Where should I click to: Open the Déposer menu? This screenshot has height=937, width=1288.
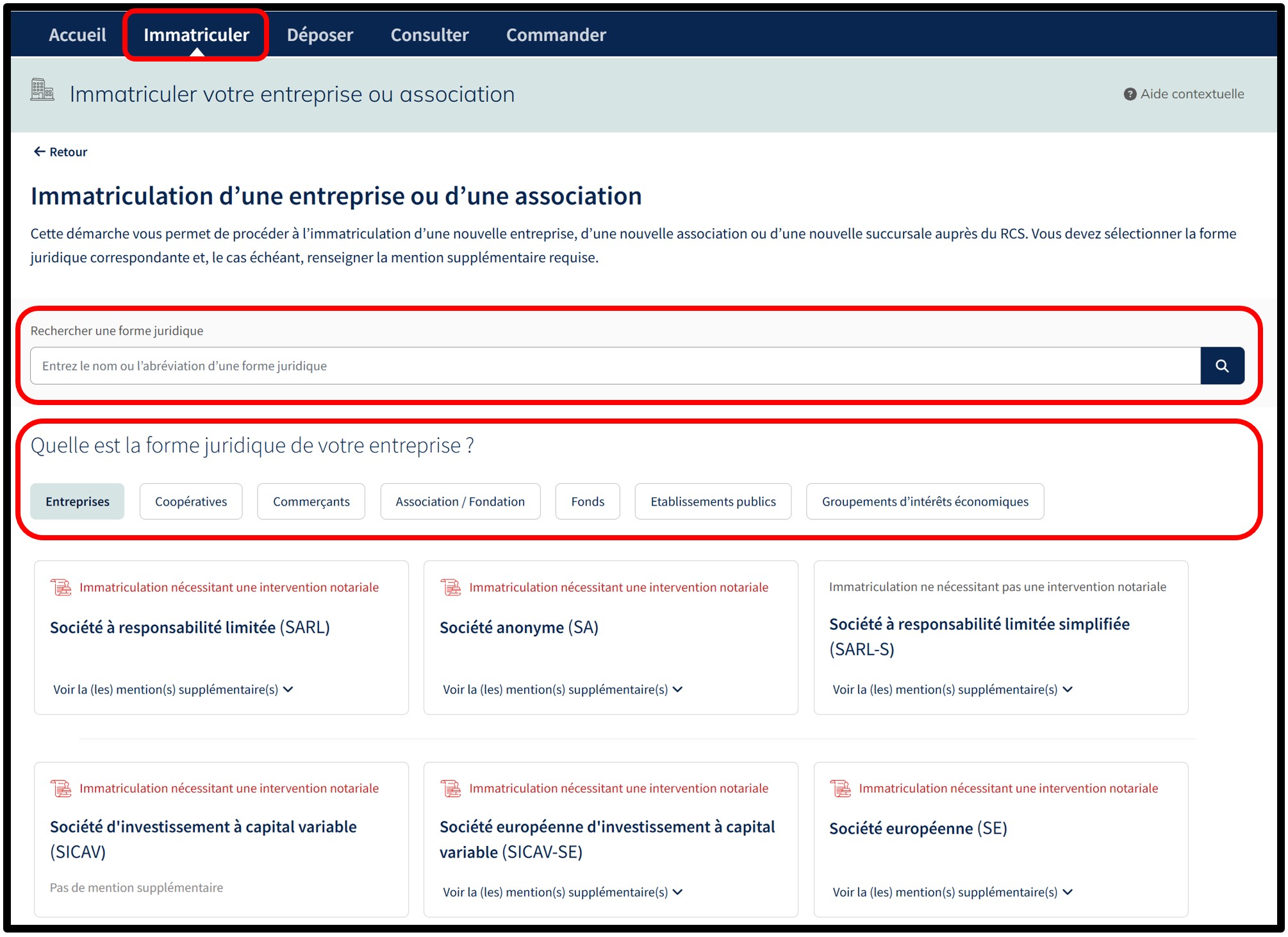click(320, 35)
